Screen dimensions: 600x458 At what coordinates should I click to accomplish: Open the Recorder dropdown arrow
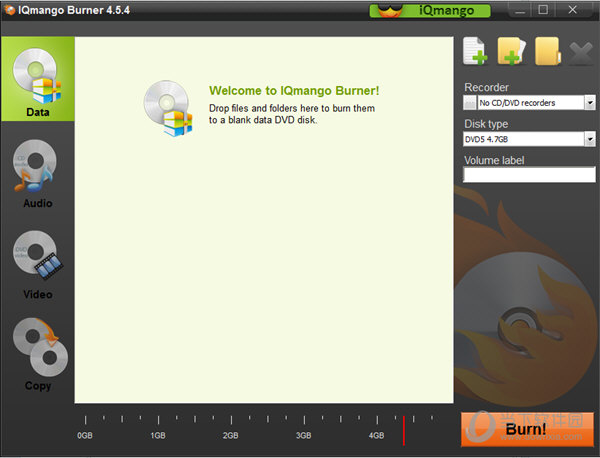pyautogui.click(x=590, y=103)
